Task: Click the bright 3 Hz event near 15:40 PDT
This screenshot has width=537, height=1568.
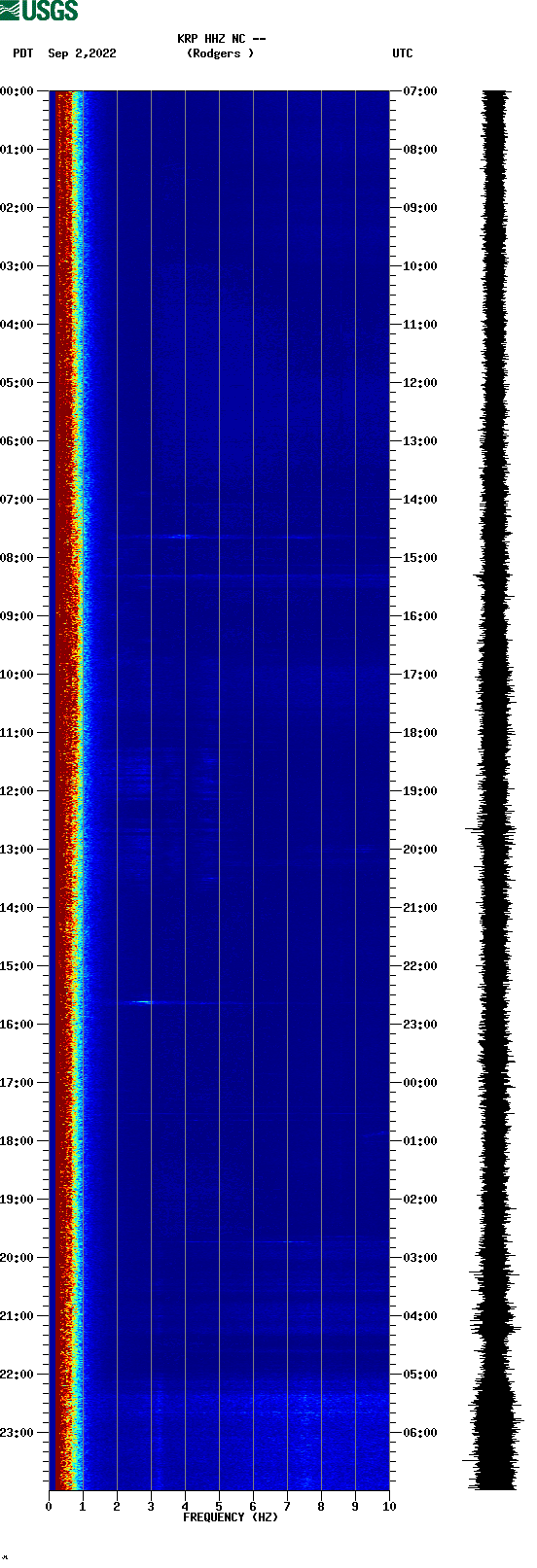Action: click(x=143, y=1001)
